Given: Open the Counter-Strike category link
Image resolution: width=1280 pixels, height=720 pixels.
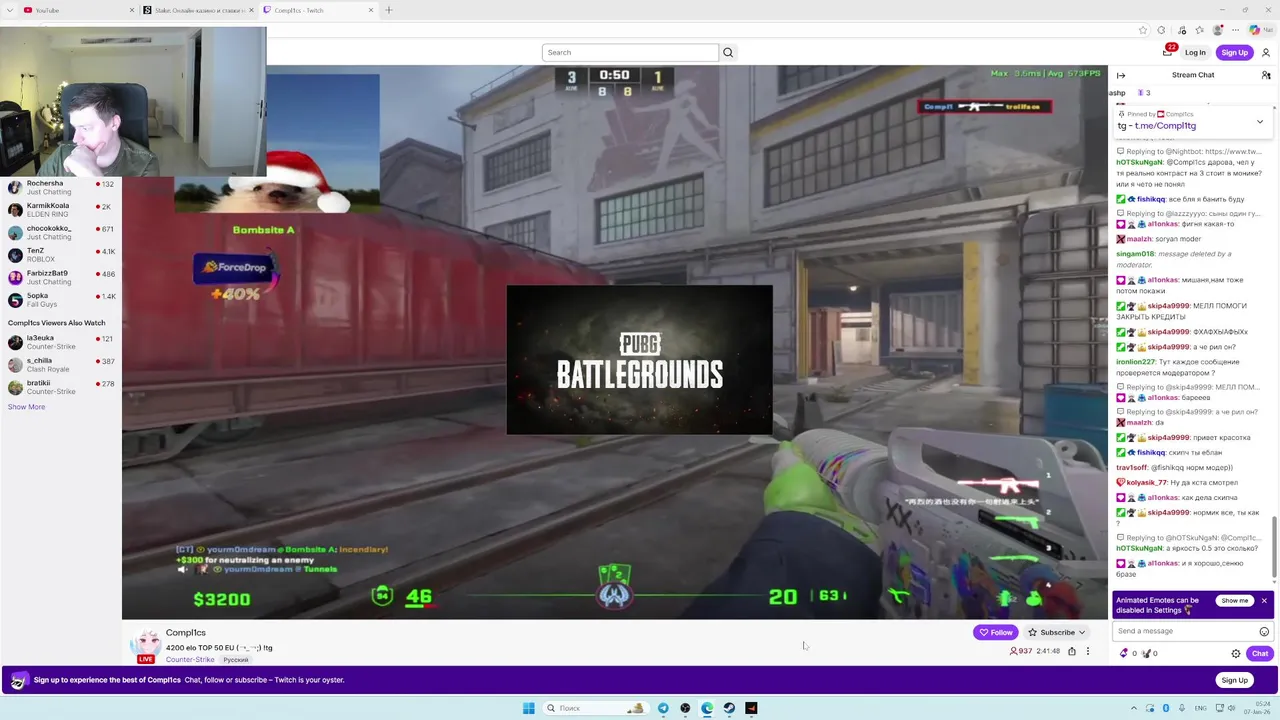Looking at the screenshot, I should (190, 660).
